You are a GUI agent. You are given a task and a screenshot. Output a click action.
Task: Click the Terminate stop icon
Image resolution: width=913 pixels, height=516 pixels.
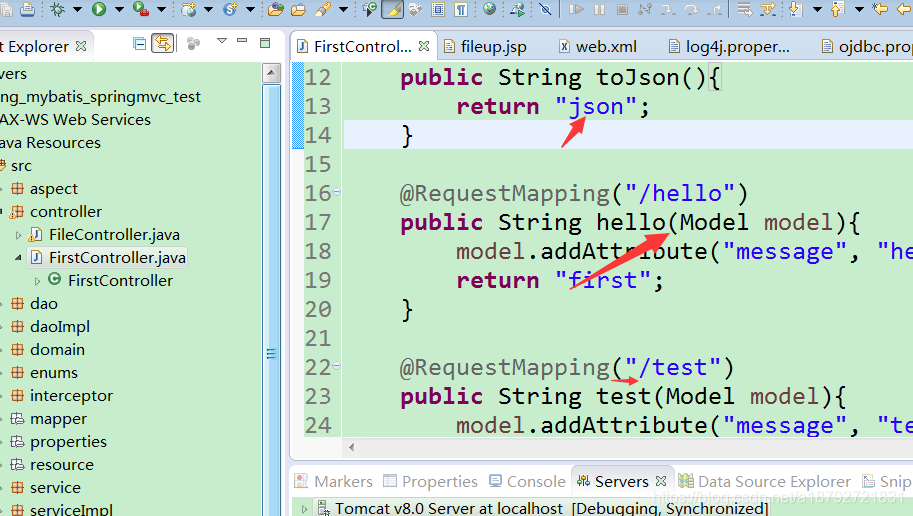pyautogui.click(x=622, y=9)
